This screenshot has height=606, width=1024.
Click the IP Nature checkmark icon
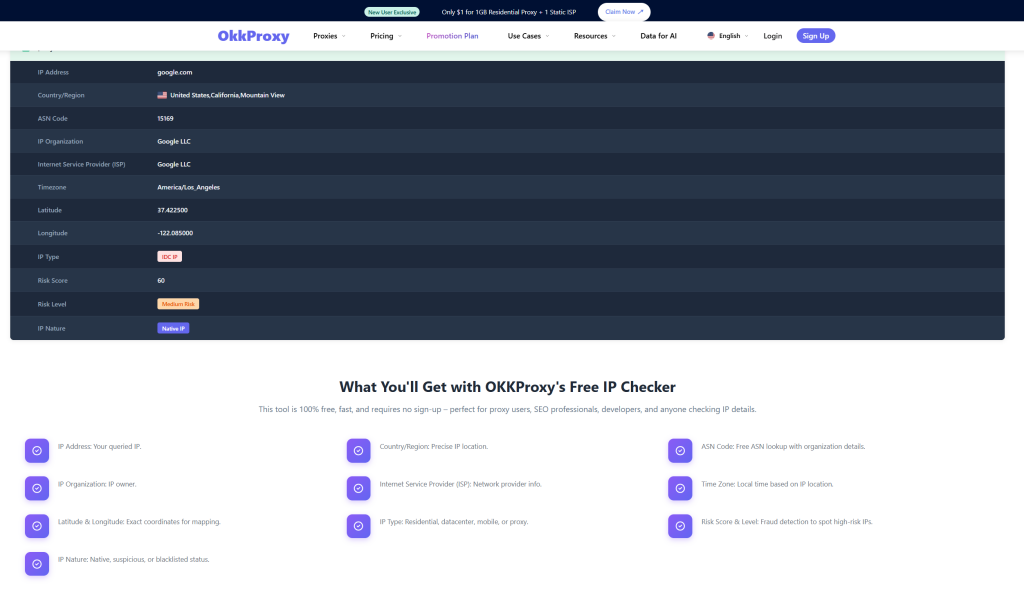coord(37,563)
